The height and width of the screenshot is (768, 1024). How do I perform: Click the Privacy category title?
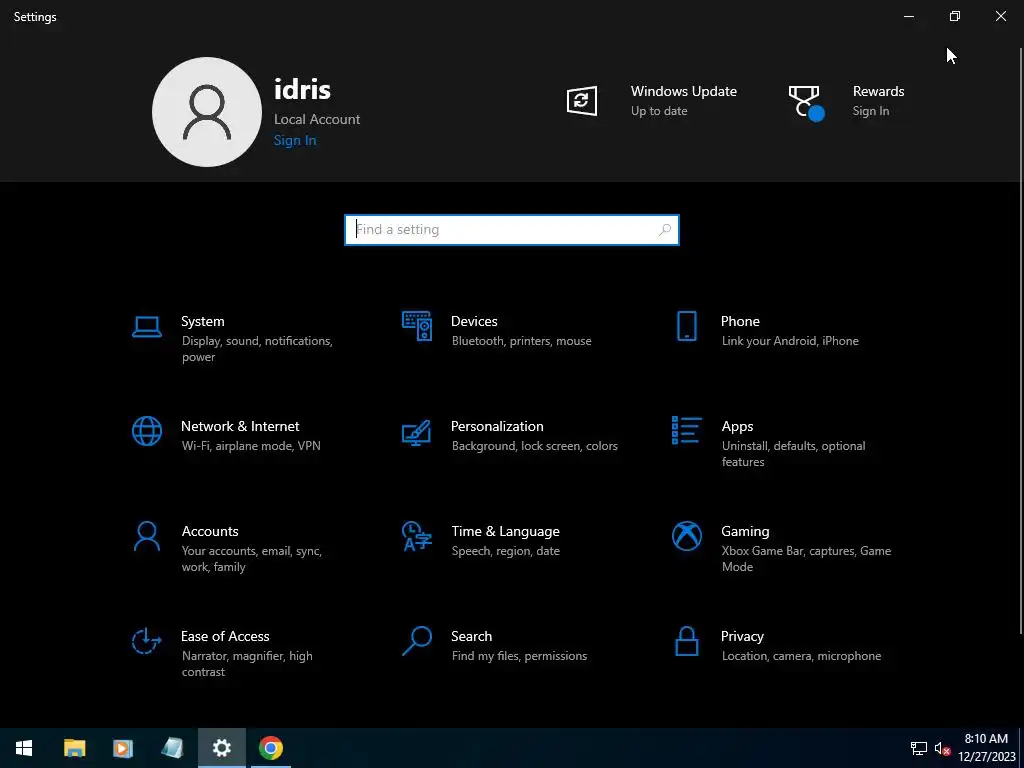pyautogui.click(x=742, y=637)
